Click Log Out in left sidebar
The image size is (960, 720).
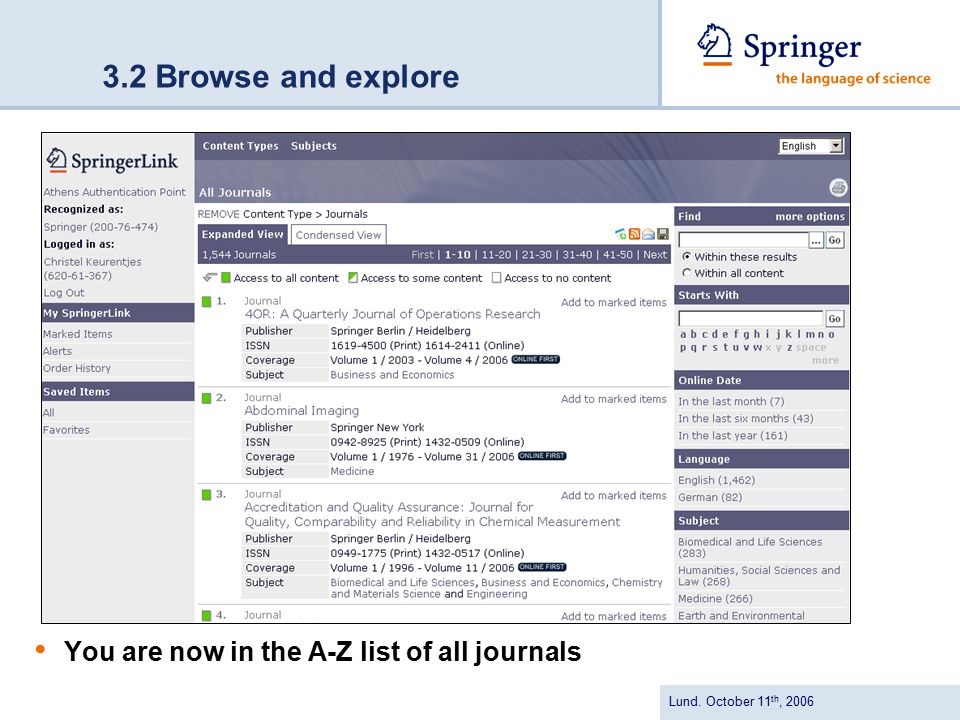click(64, 293)
